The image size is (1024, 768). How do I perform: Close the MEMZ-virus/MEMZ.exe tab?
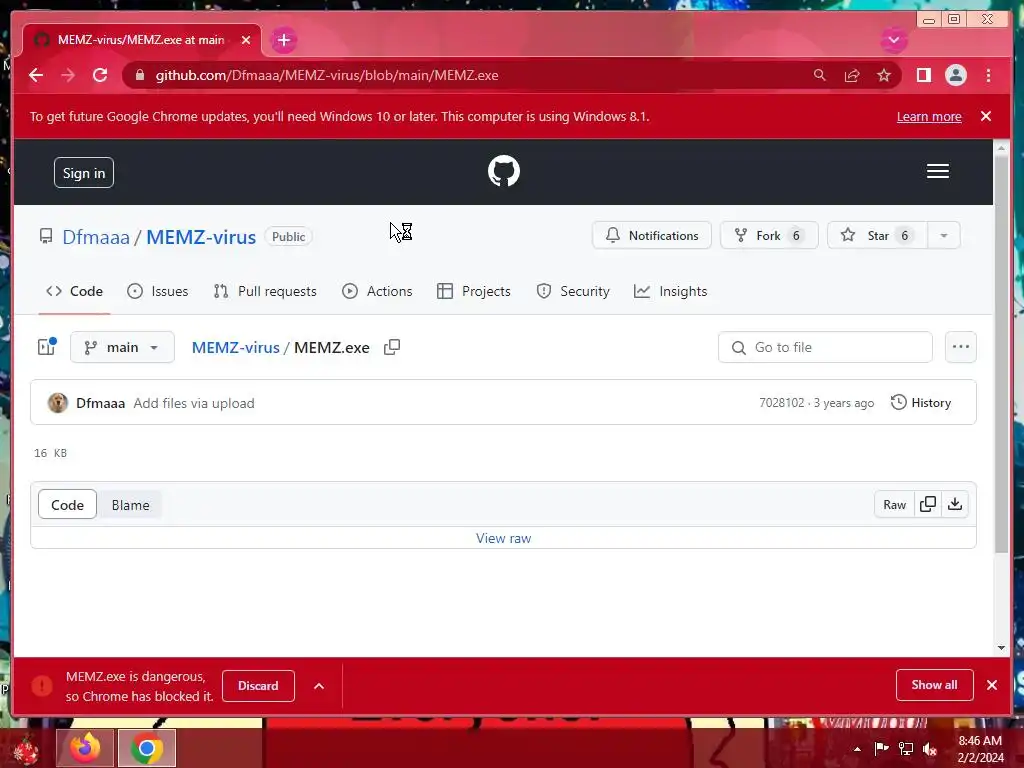[x=246, y=40]
